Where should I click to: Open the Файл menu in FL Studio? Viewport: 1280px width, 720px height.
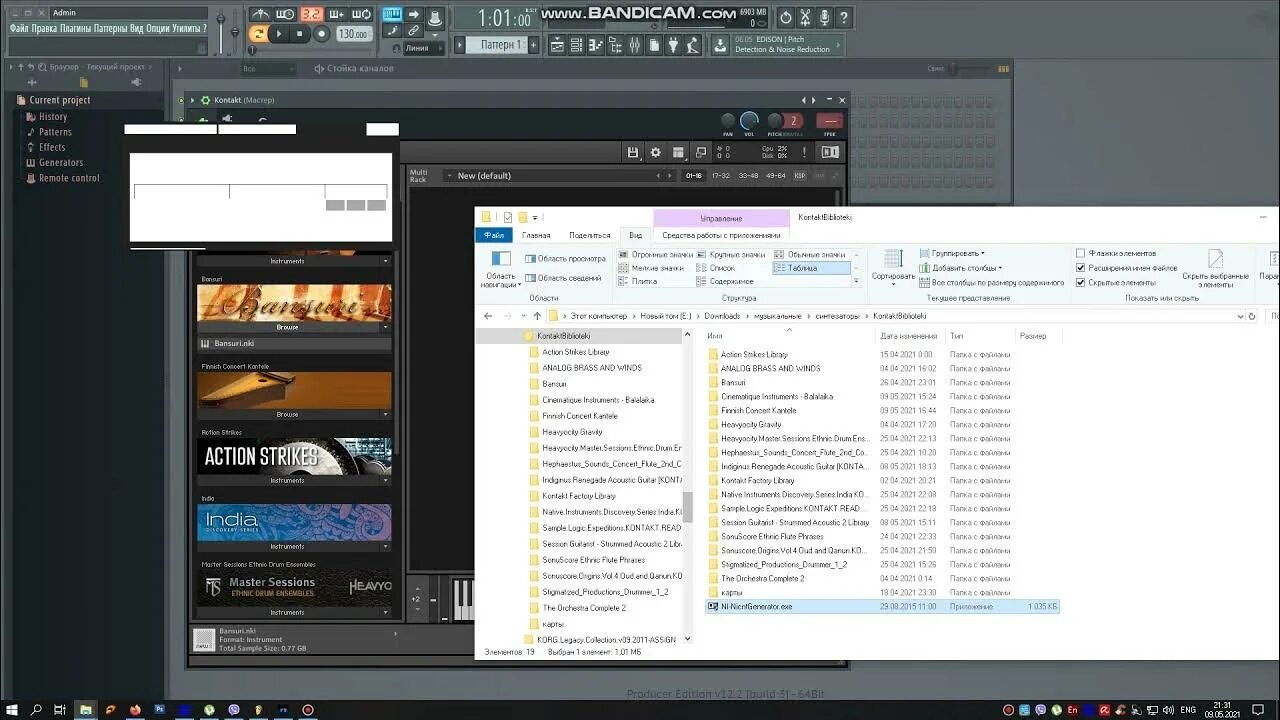point(19,28)
